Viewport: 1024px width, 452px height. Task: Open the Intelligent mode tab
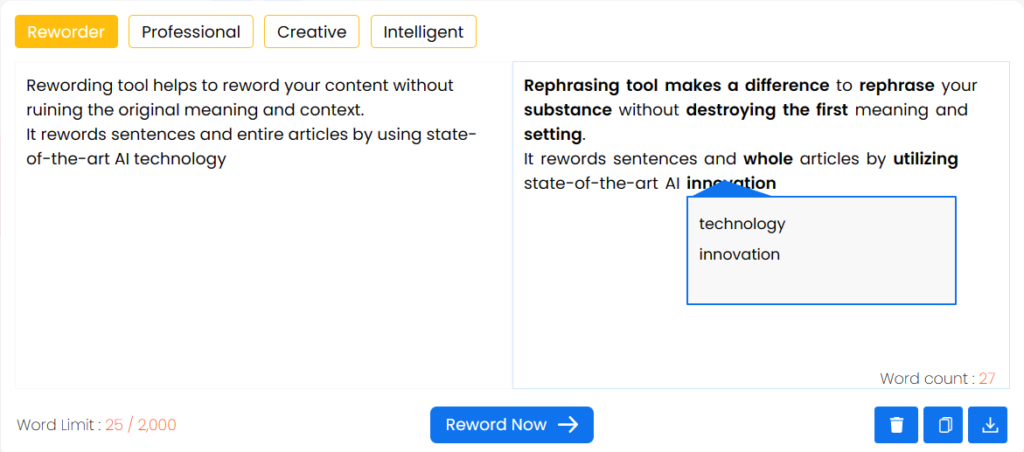423,32
